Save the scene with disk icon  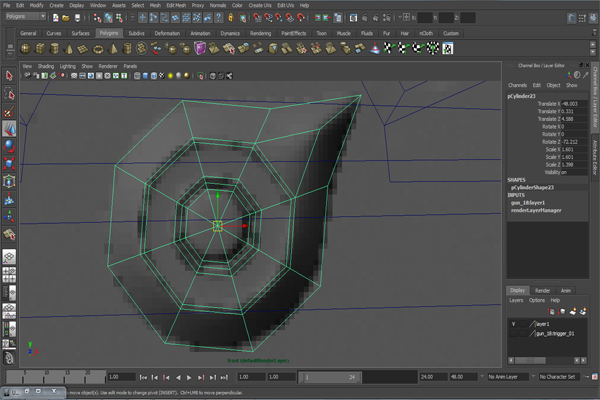(77, 18)
